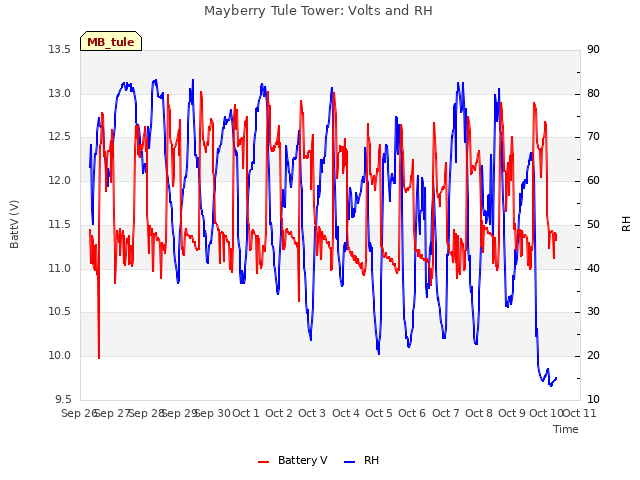The height and width of the screenshot is (480, 640).
Task: Click the red voltage dip below 10.0
Action: 99,358
